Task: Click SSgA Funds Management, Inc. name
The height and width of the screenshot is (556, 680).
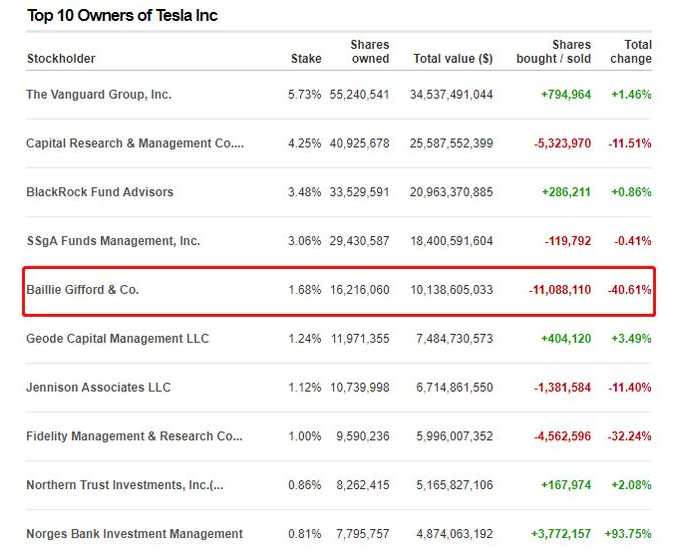Action: coord(113,241)
